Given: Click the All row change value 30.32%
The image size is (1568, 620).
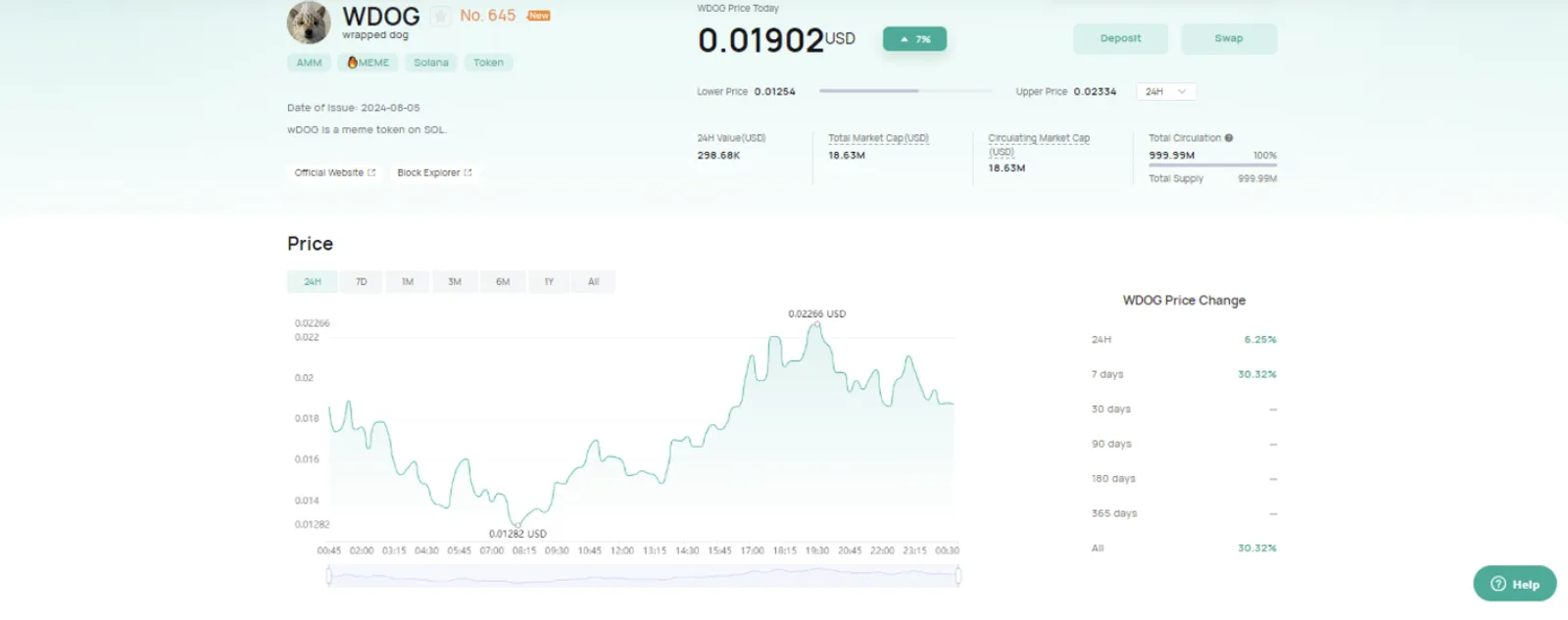Looking at the screenshot, I should point(1256,548).
